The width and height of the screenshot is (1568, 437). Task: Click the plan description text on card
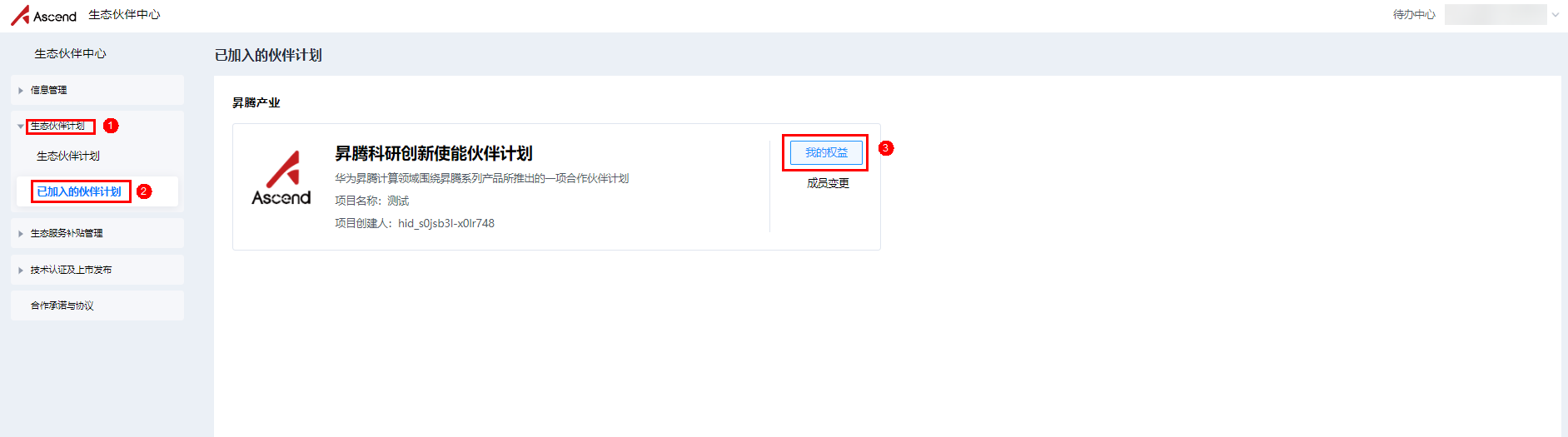coord(482,178)
